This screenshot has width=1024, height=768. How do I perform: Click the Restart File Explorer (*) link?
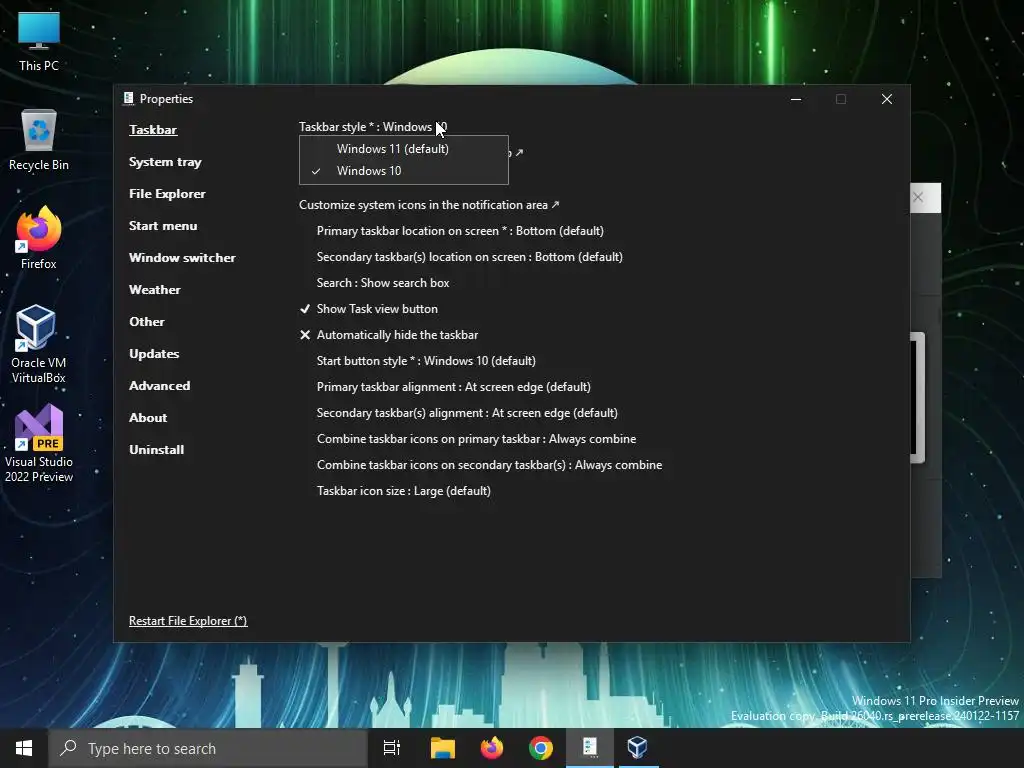(x=188, y=621)
